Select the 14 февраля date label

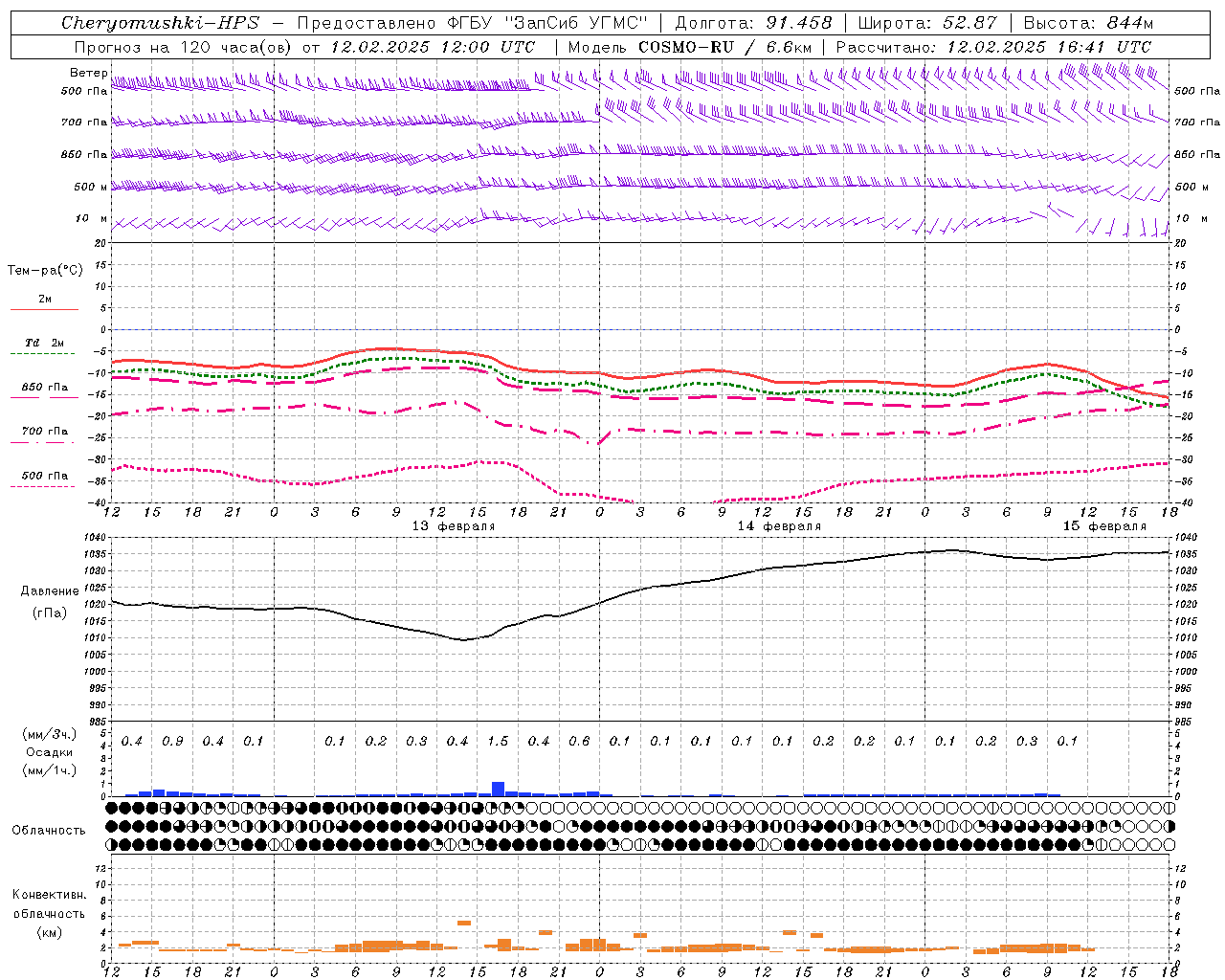click(779, 526)
